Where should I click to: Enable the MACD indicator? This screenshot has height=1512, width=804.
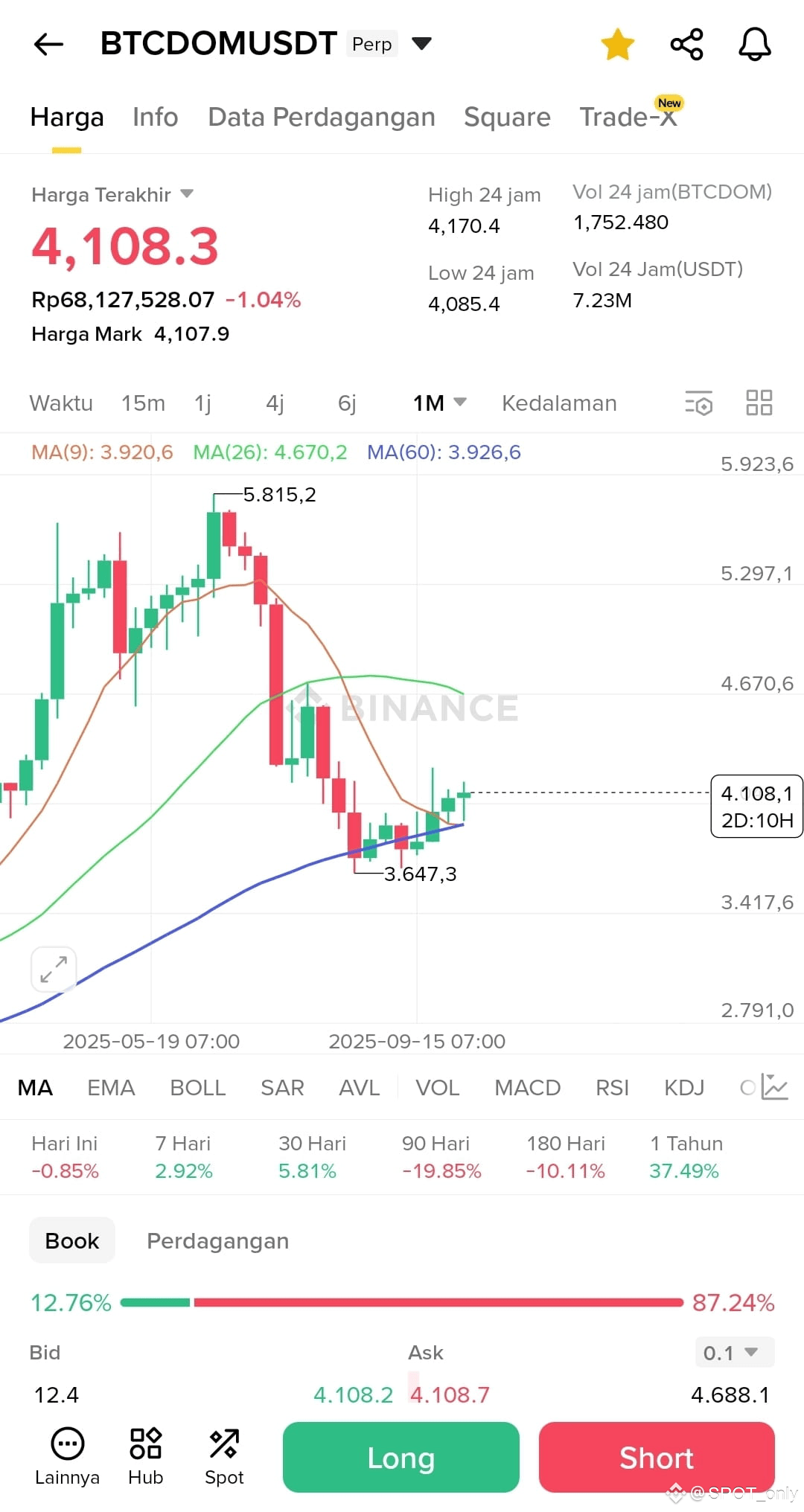tap(527, 1087)
